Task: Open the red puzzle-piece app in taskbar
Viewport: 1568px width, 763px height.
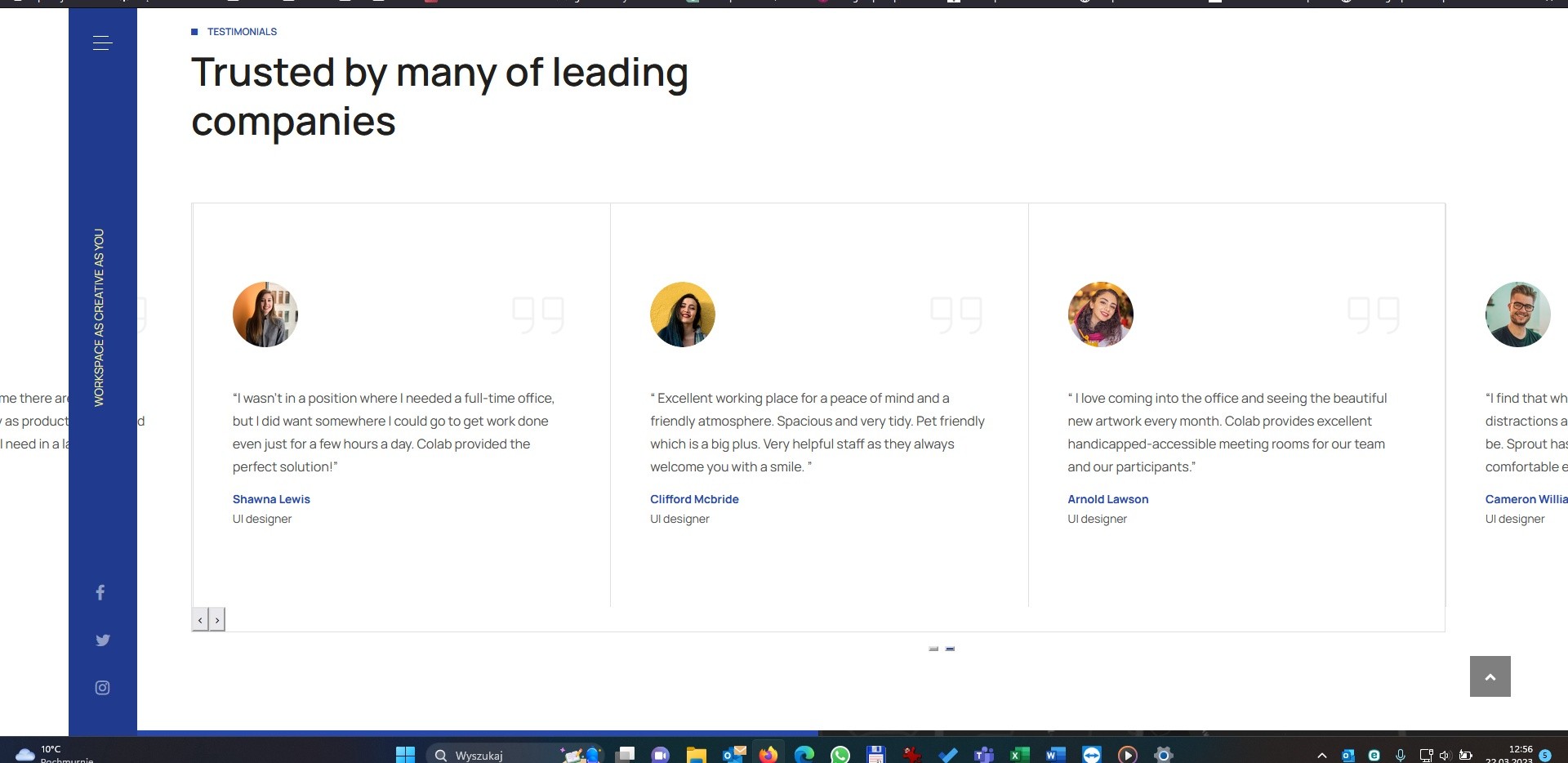Action: click(912, 755)
